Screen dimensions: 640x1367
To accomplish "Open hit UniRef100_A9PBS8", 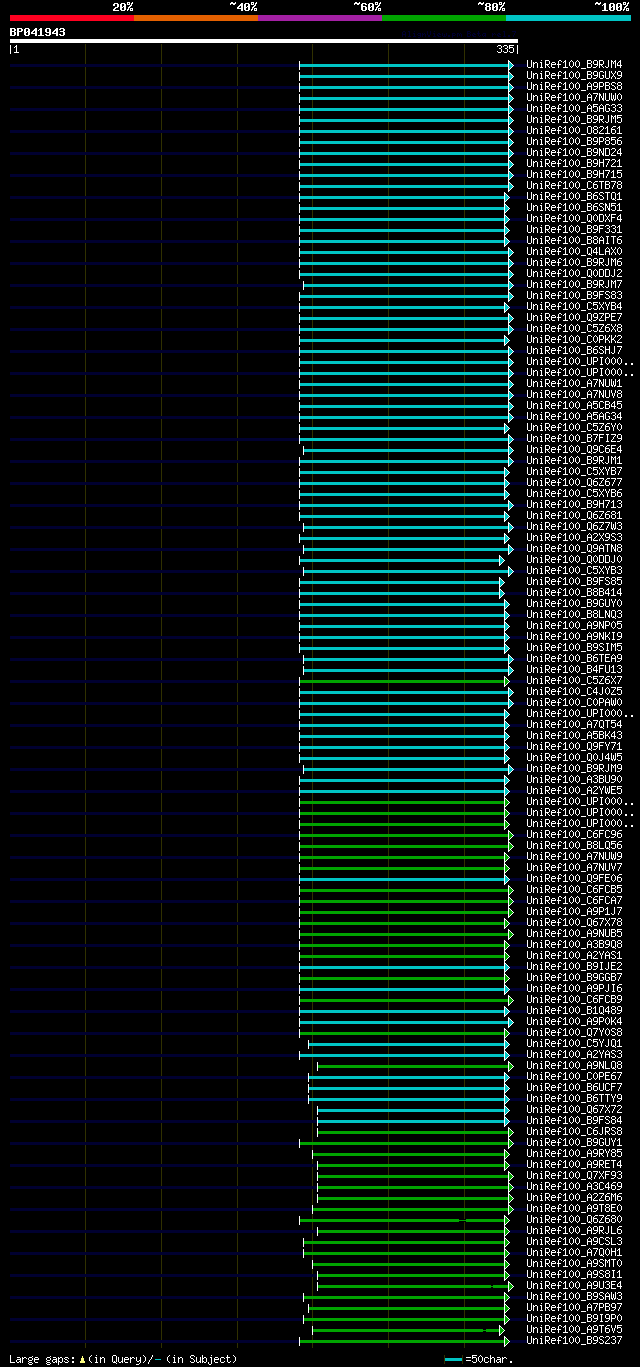I will [574, 87].
